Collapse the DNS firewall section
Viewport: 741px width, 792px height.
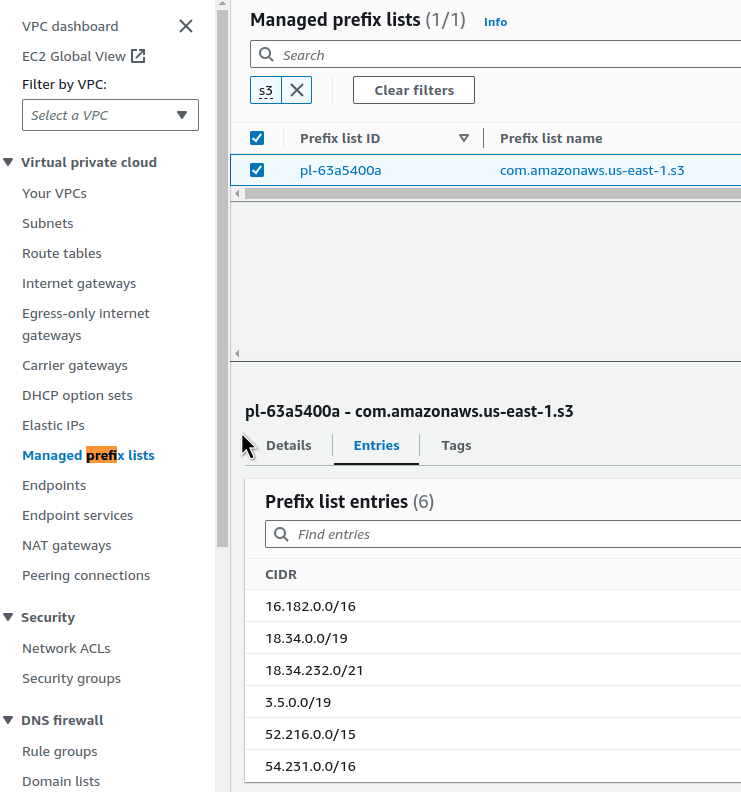[8, 720]
